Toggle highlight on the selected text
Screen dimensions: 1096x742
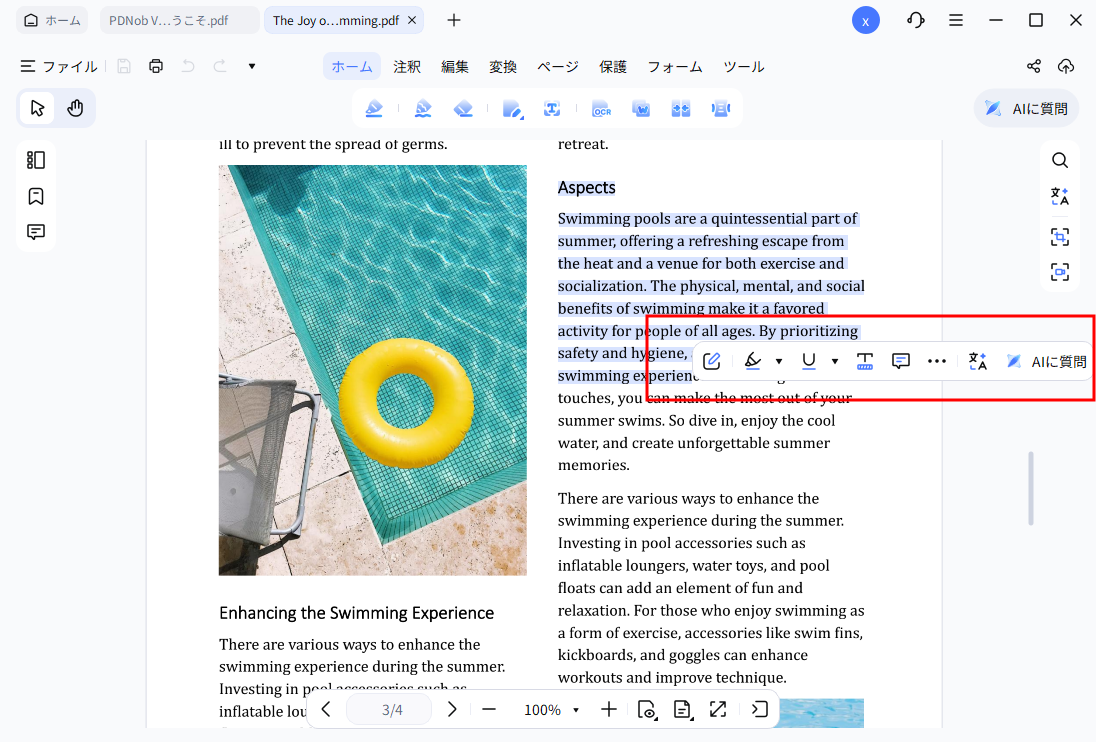coord(753,360)
